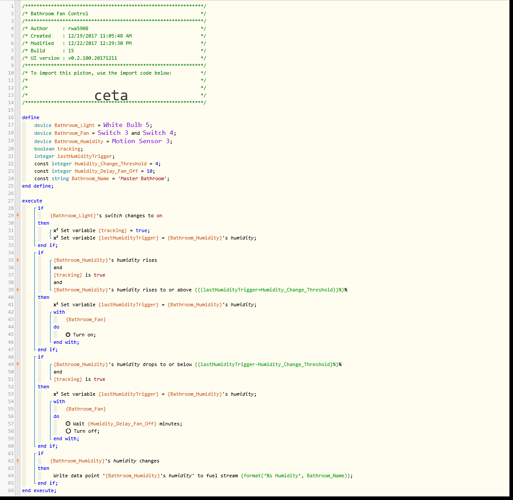The image size is (513, 500).
Task: Select the const Humidity_Change_Threshold = 4 line
Action: click(x=97, y=164)
